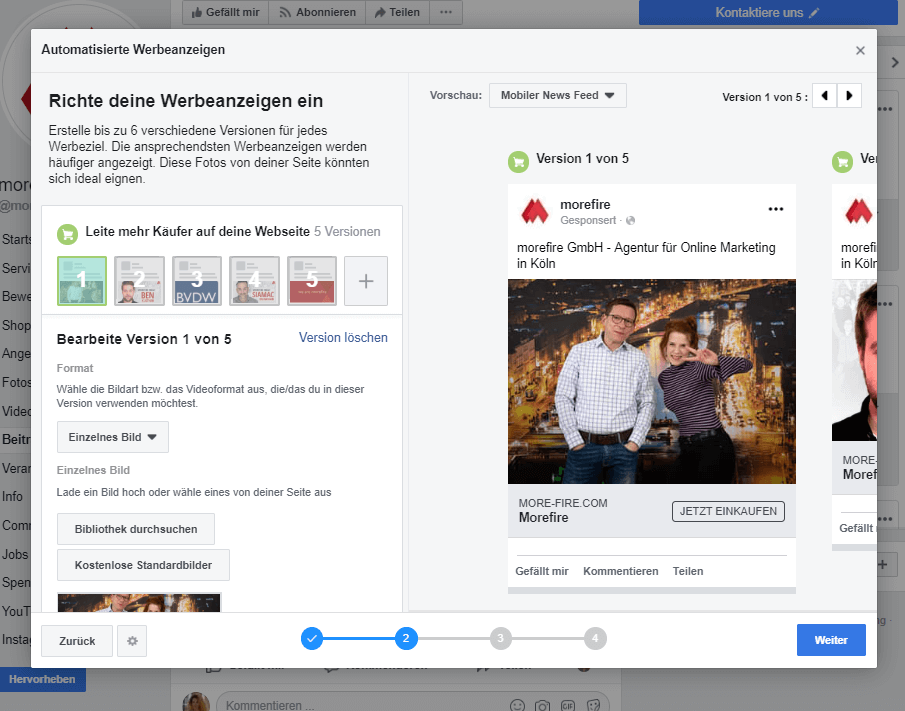This screenshot has width=905, height=711.
Task: Click Kommentieren in ad preview
Action: coord(620,571)
